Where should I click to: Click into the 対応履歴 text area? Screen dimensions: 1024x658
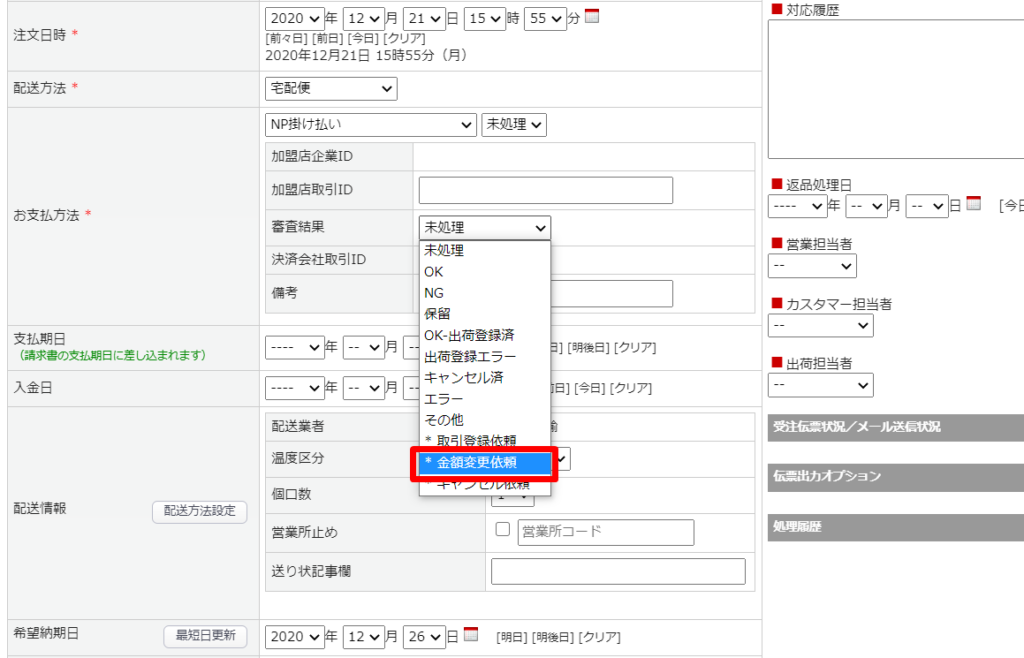click(x=895, y=89)
